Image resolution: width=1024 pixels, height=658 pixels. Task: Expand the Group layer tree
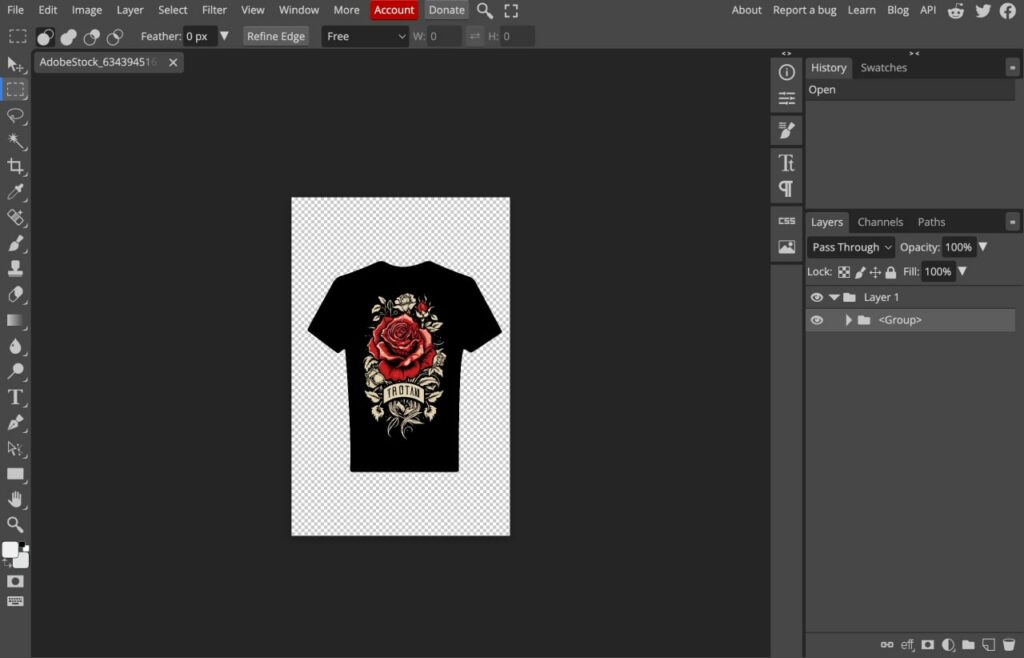coord(850,320)
